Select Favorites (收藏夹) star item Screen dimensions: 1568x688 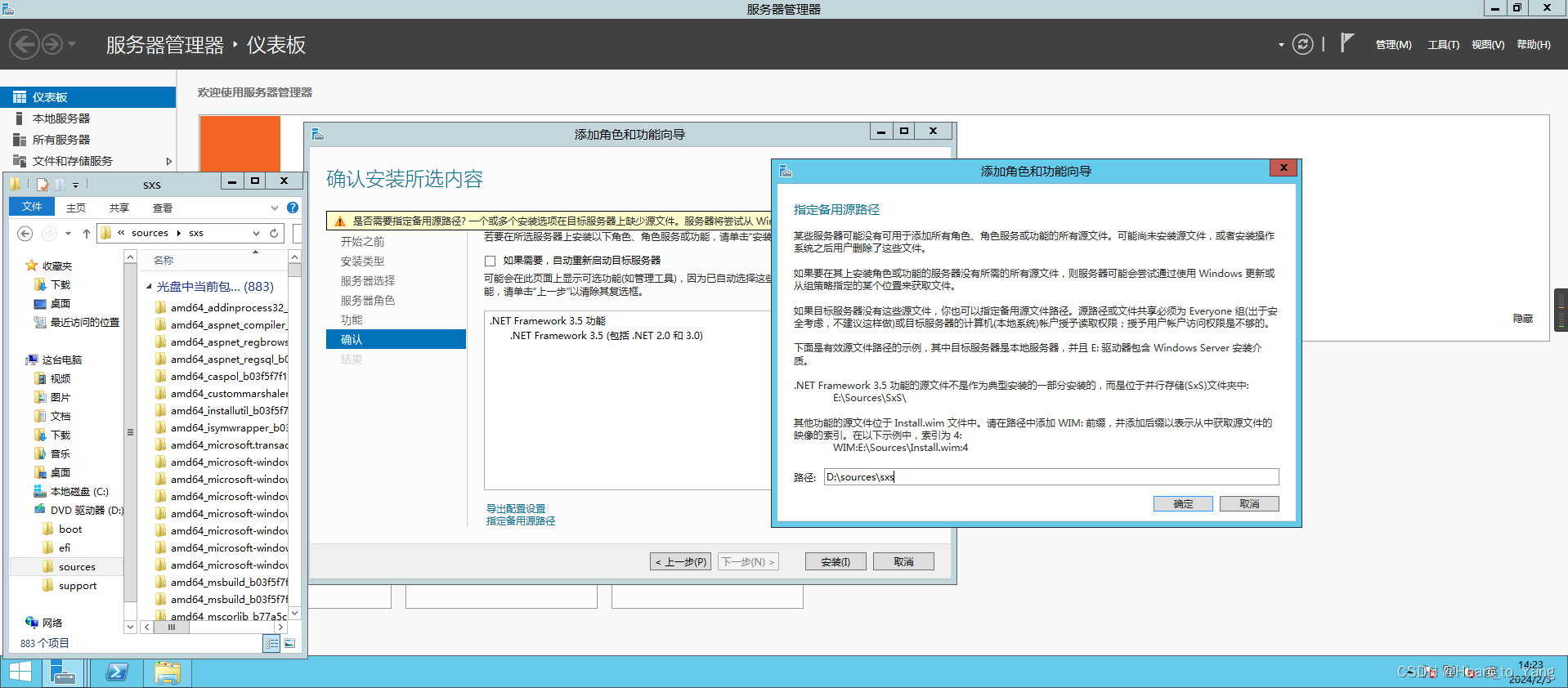point(49,266)
